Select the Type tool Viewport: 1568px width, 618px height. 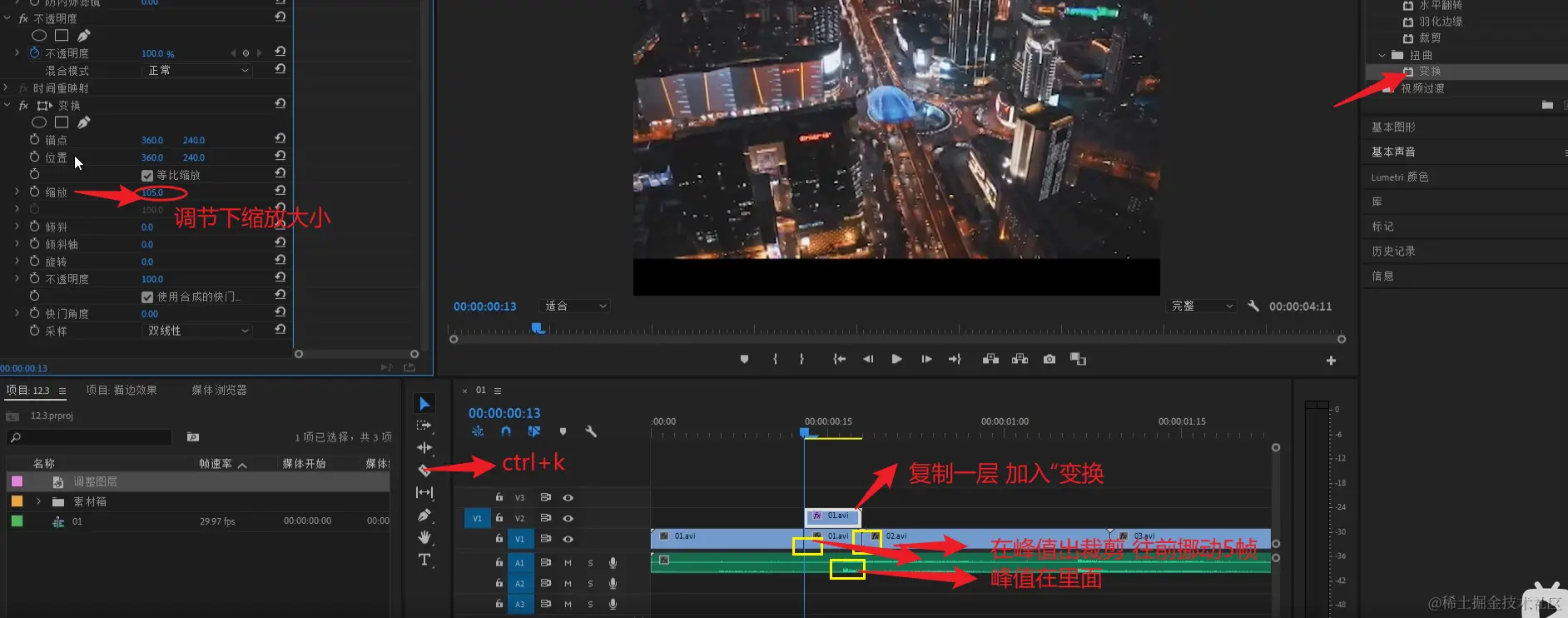[424, 560]
